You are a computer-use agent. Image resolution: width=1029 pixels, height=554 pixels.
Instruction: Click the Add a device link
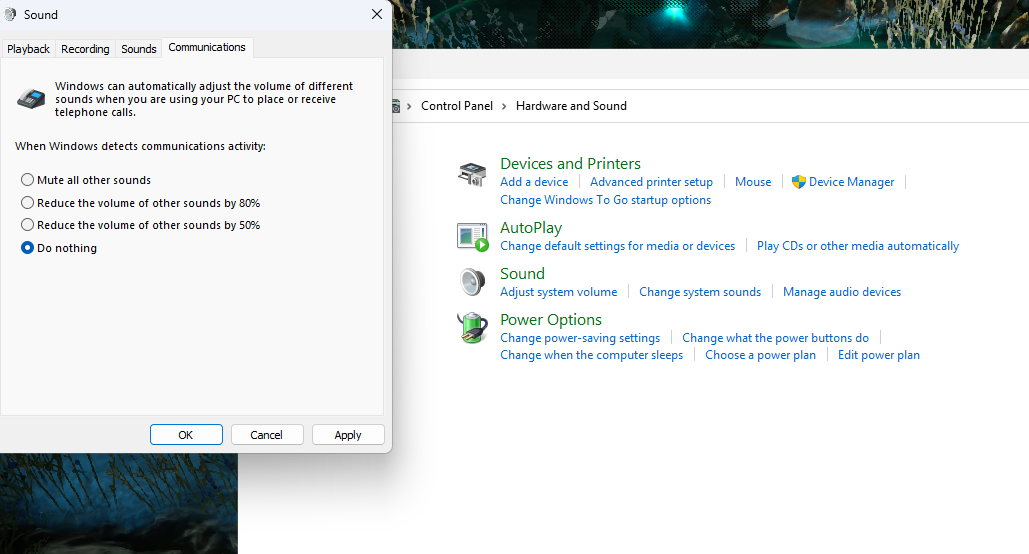(534, 182)
